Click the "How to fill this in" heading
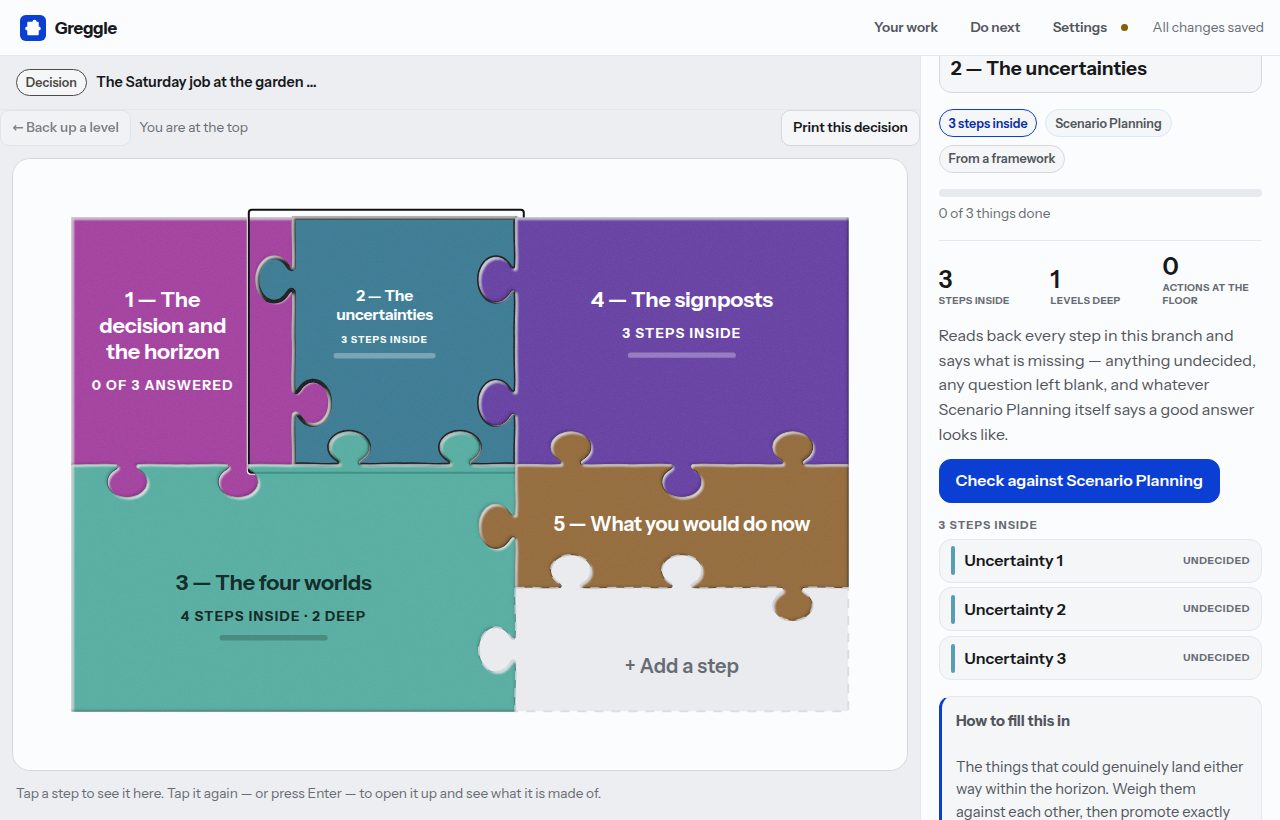The image size is (1280, 820). pos(1013,721)
